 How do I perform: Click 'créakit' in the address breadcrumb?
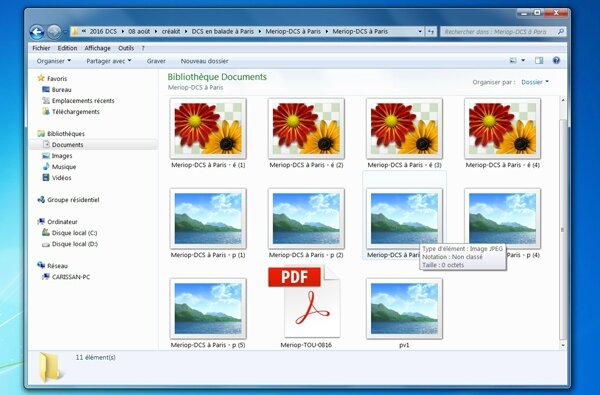[x=171, y=32]
